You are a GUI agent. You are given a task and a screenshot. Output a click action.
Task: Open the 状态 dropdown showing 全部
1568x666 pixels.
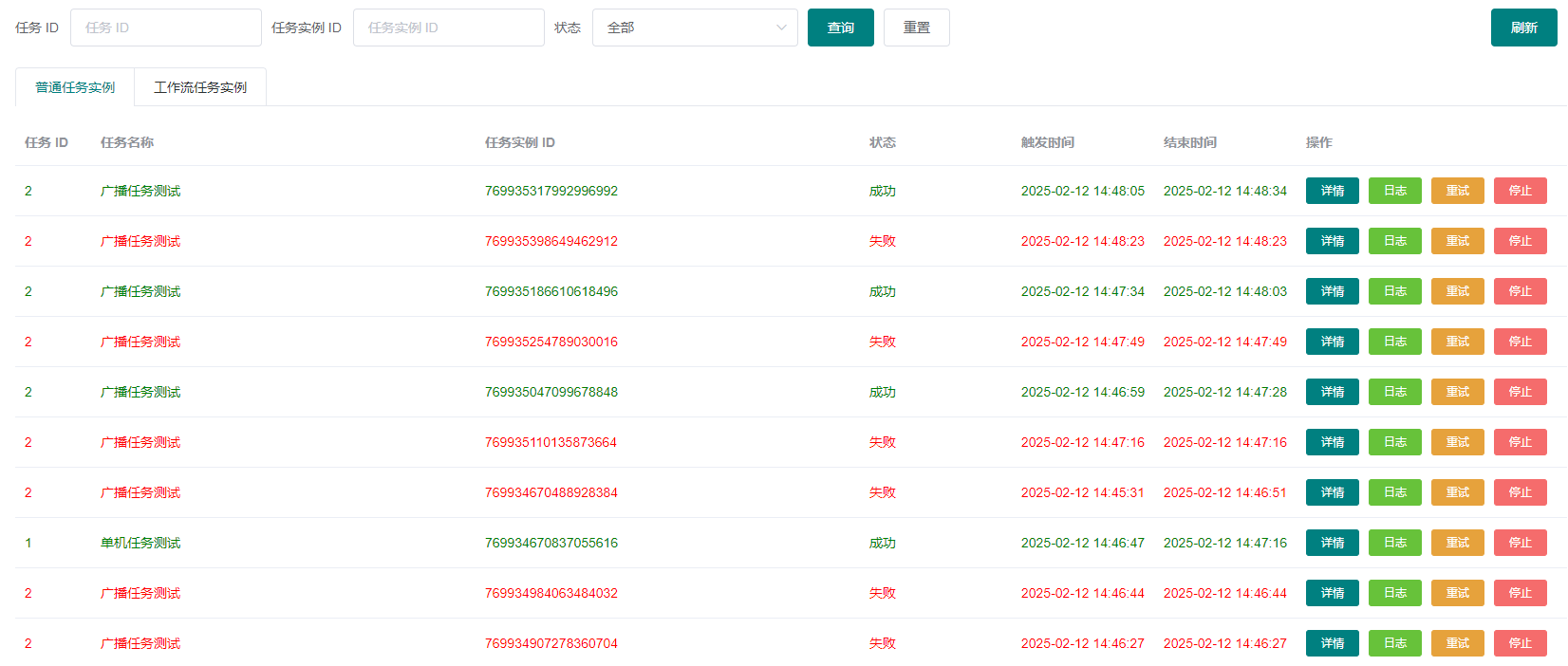[694, 28]
